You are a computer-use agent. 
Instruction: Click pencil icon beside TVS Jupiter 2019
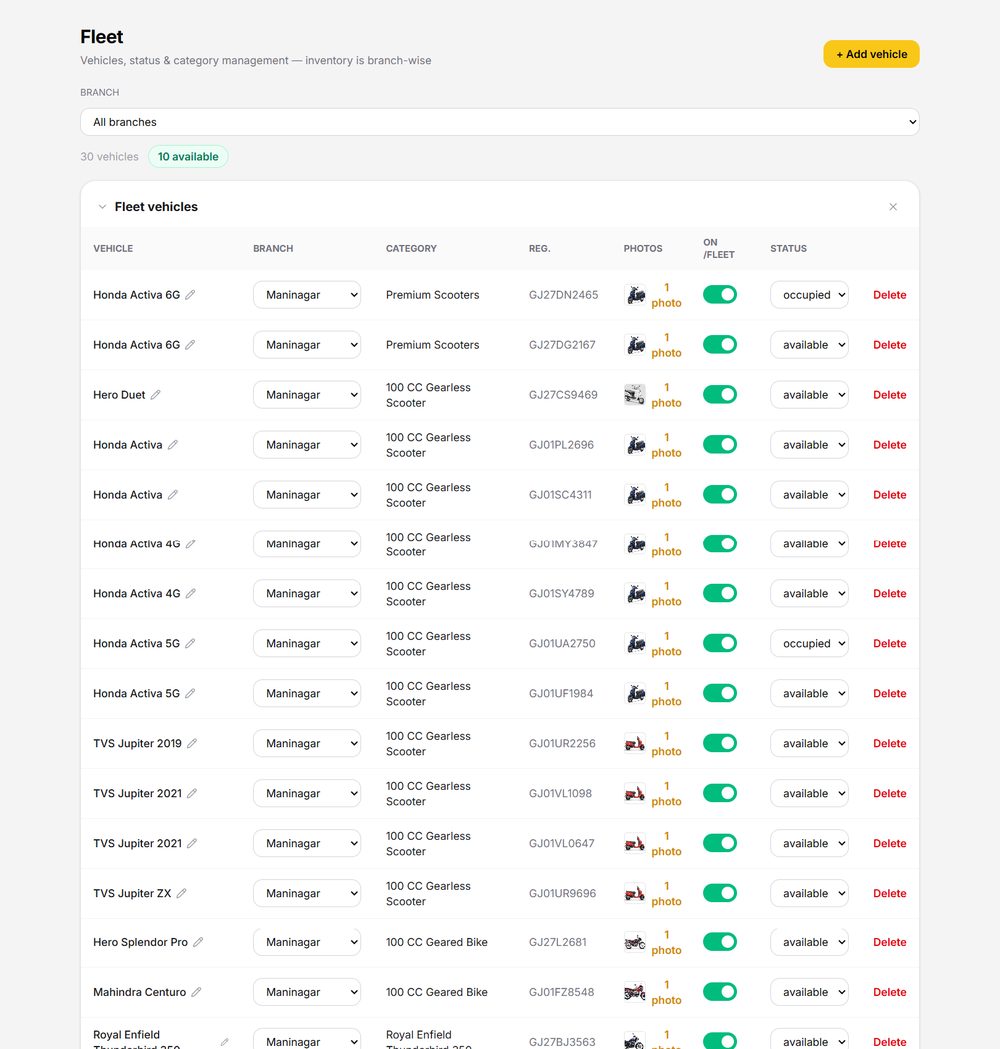[192, 743]
